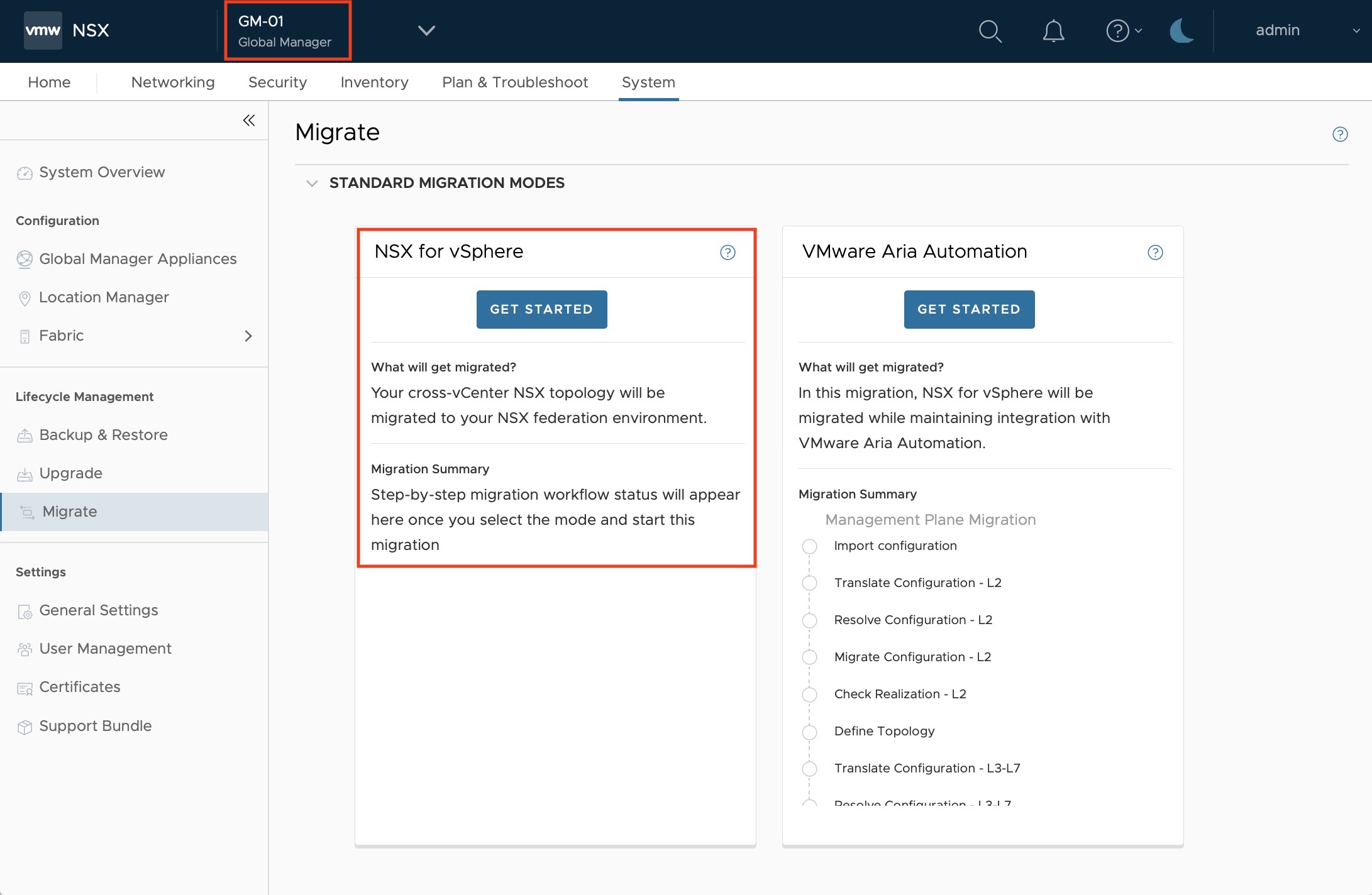
Task: Collapse the sidebar with double-chevron icon
Action: point(249,120)
